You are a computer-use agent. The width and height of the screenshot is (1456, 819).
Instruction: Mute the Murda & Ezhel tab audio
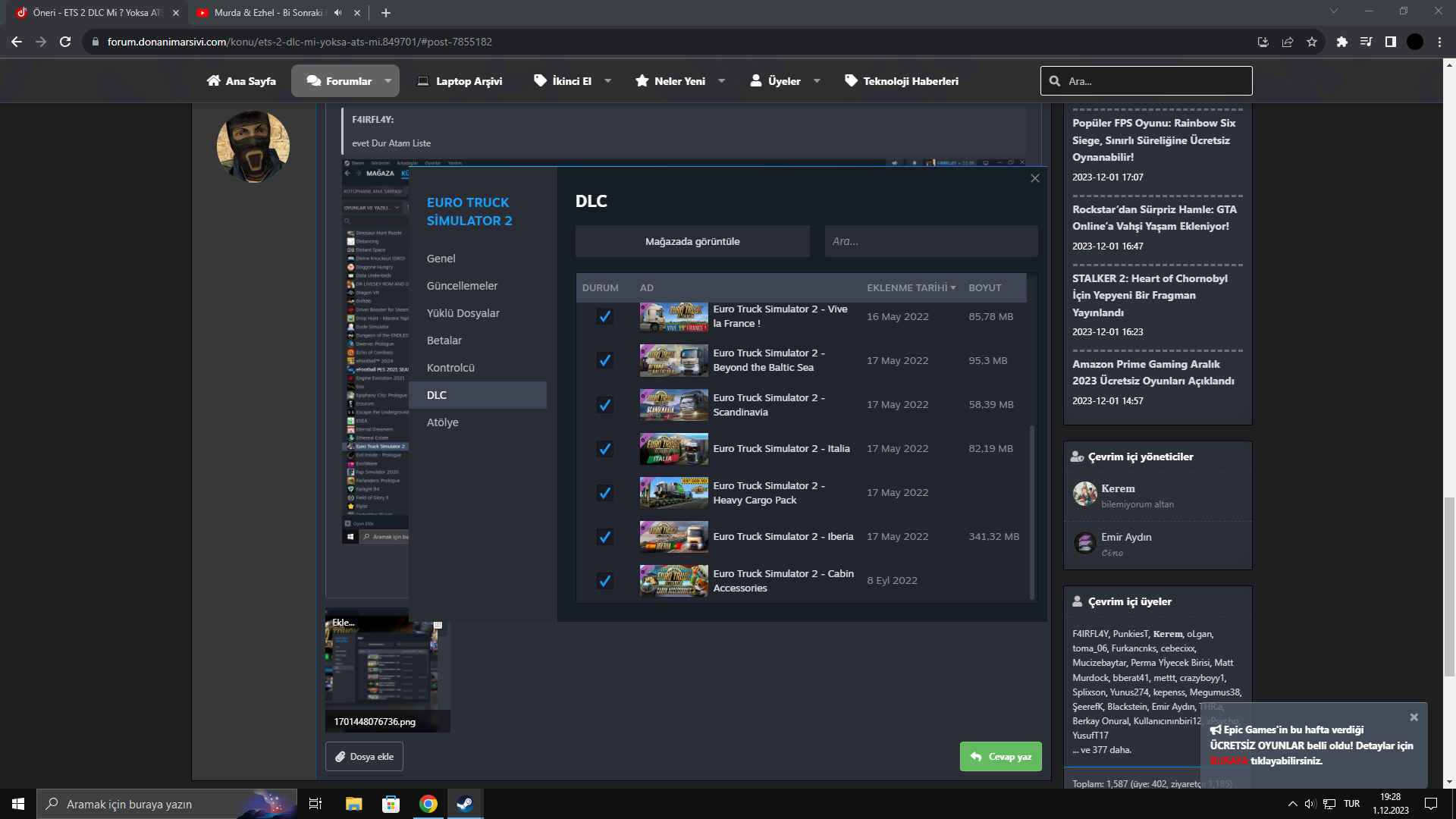337,12
